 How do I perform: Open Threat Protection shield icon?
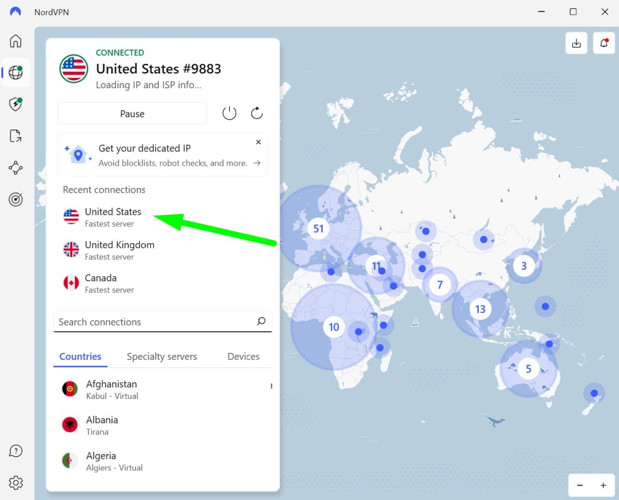tap(16, 104)
